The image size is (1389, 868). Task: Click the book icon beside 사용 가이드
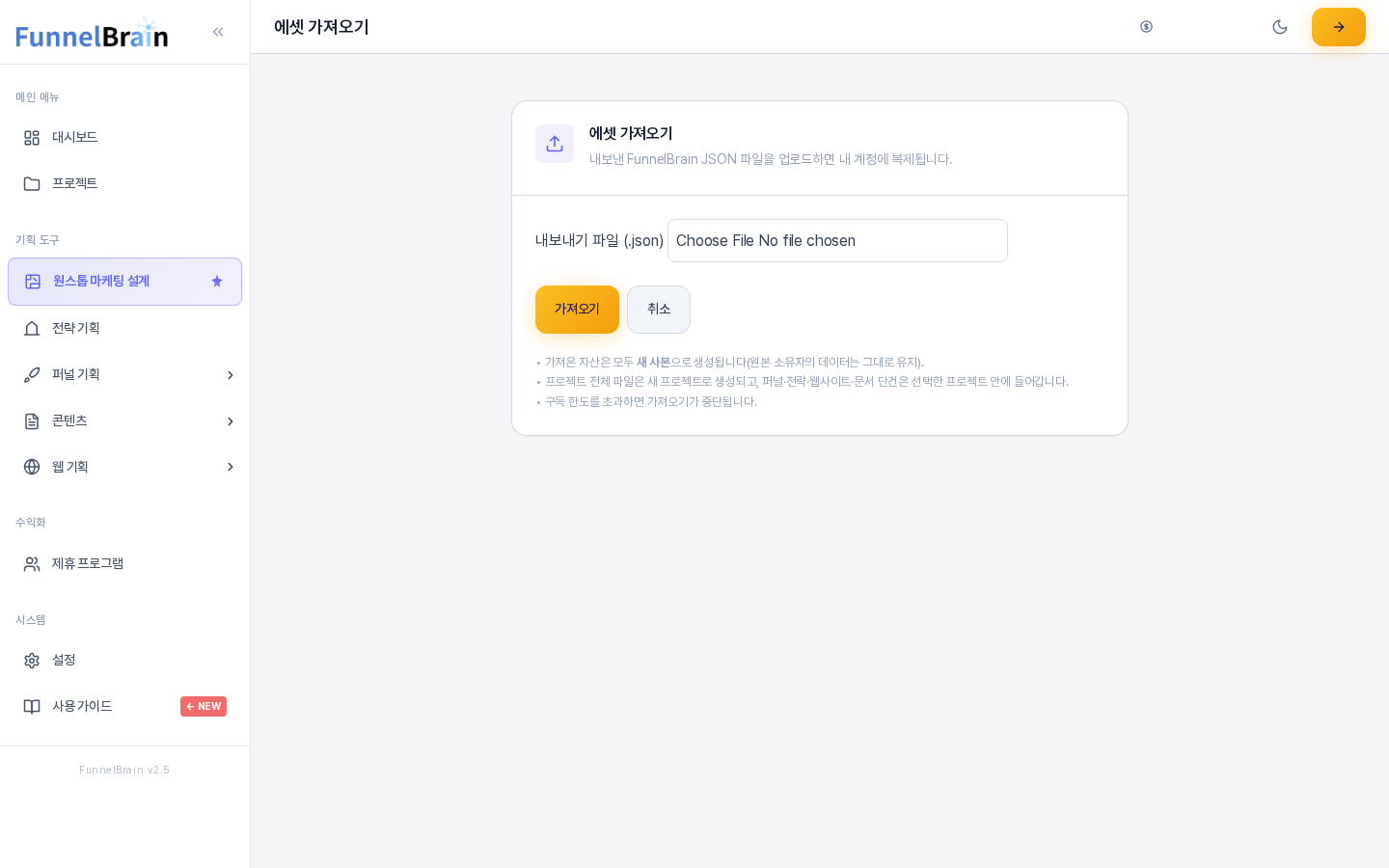click(32, 707)
